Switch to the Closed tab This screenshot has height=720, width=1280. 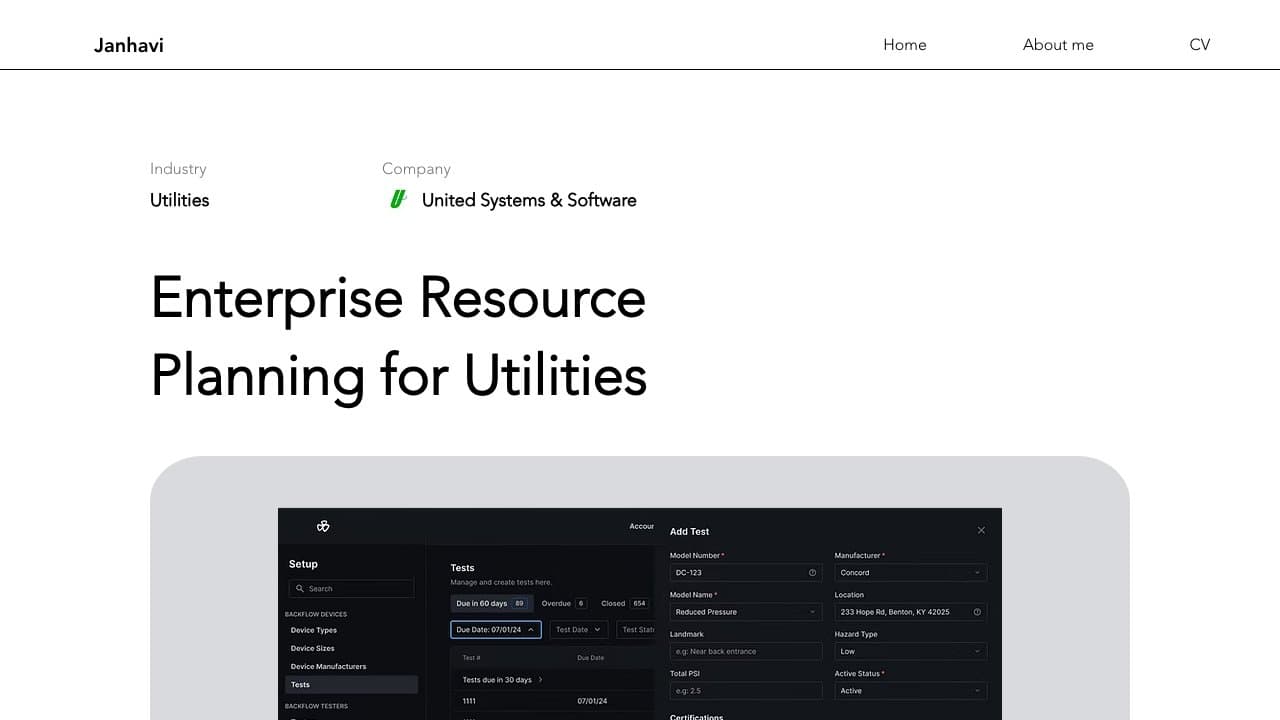(x=624, y=604)
